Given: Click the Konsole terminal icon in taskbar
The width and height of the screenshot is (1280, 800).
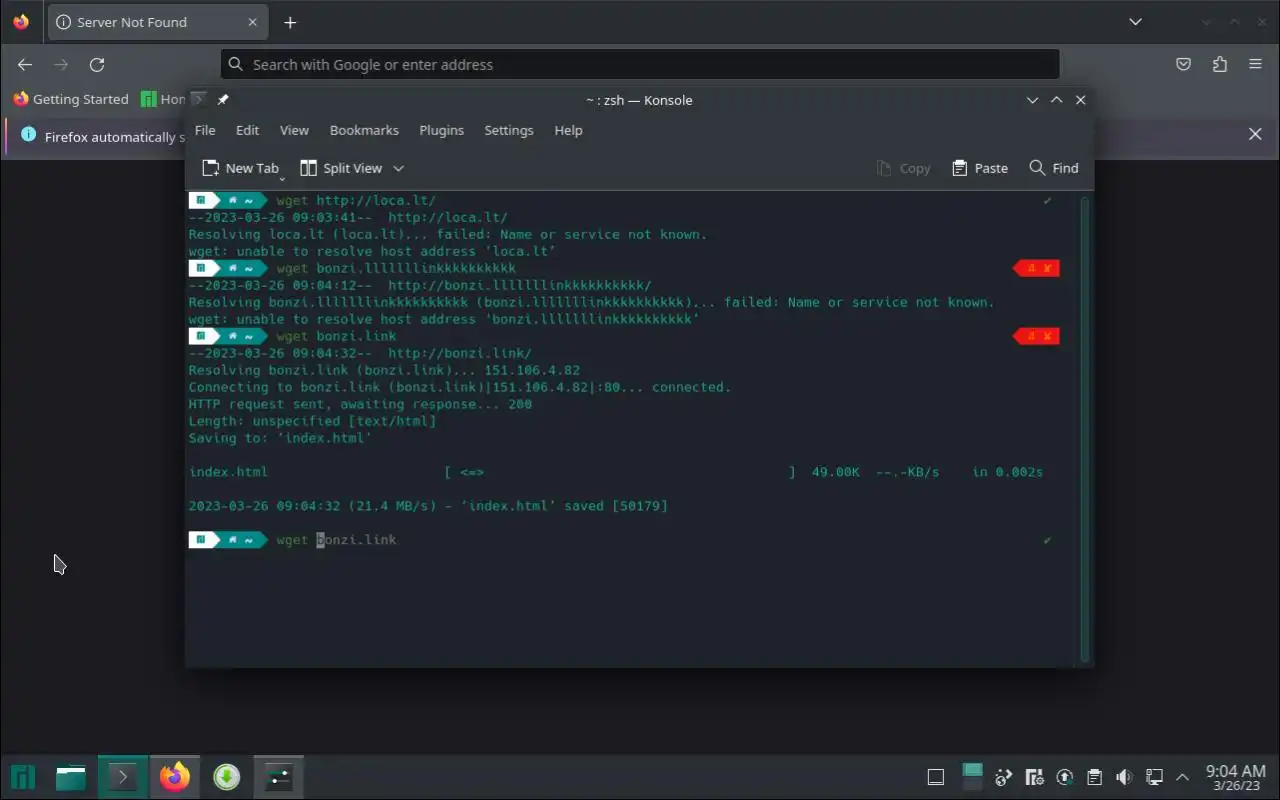Looking at the screenshot, I should pos(123,777).
